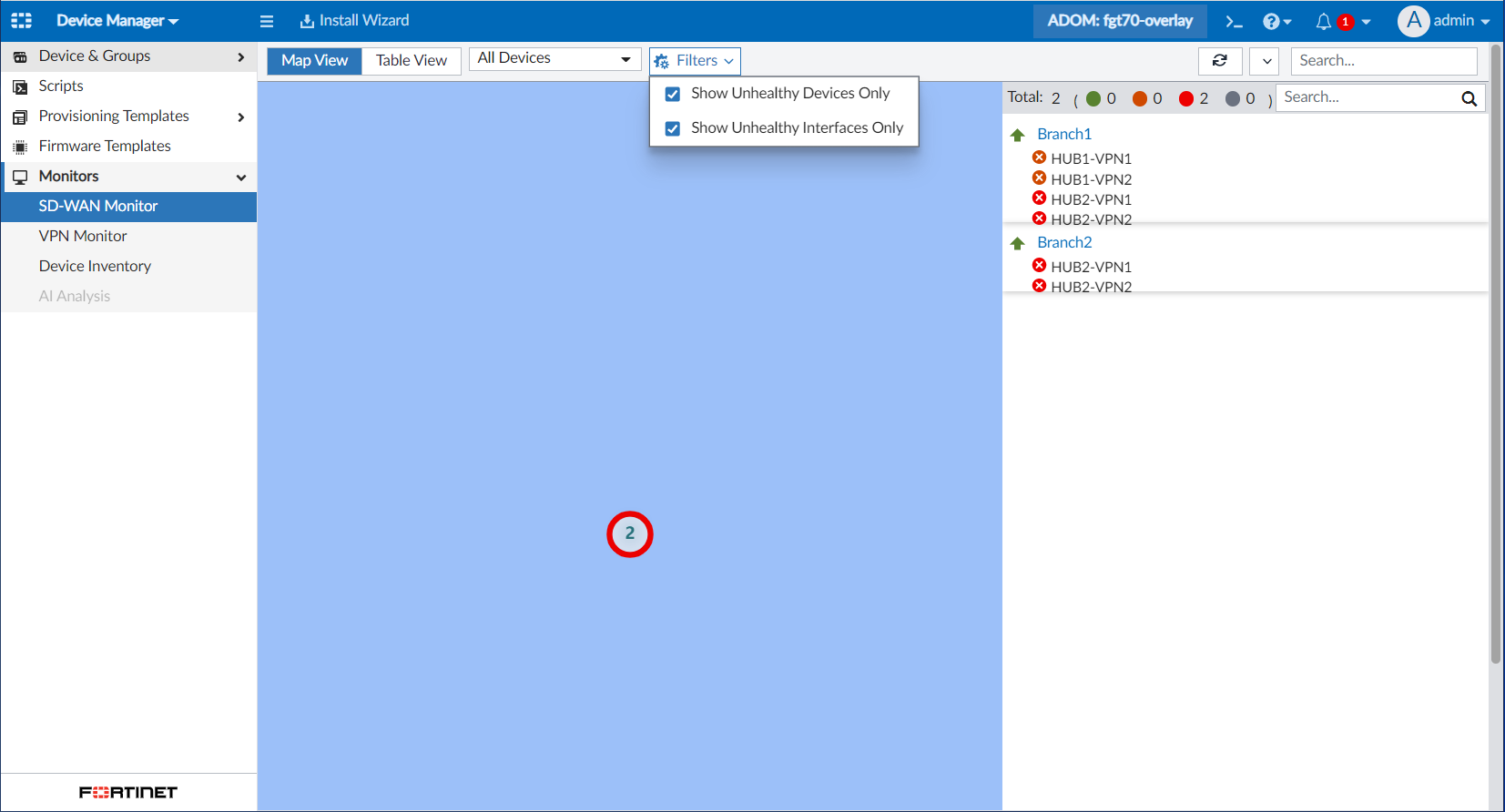Click the map cluster marker labeled 2
Screen dimensions: 1505x812
click(x=630, y=534)
